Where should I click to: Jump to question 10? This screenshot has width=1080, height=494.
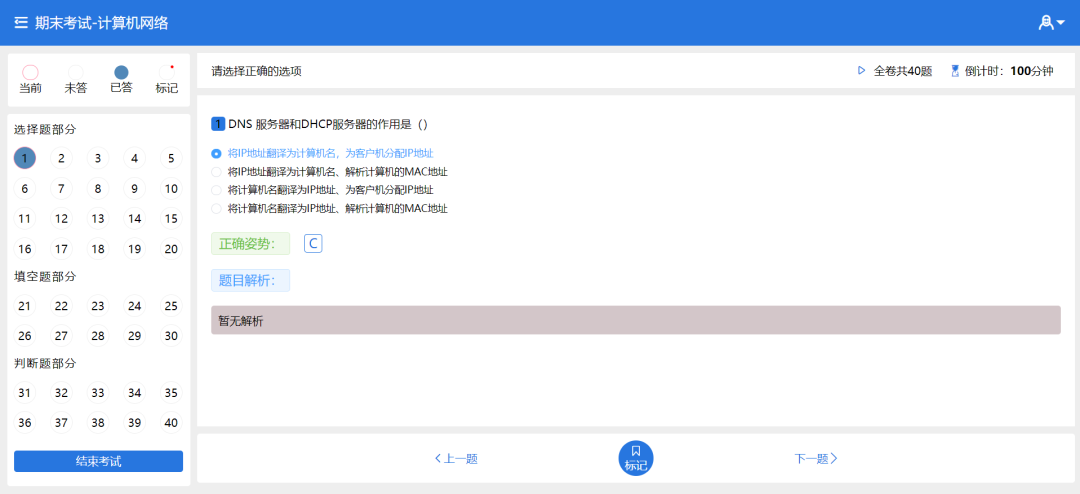pyautogui.click(x=171, y=189)
